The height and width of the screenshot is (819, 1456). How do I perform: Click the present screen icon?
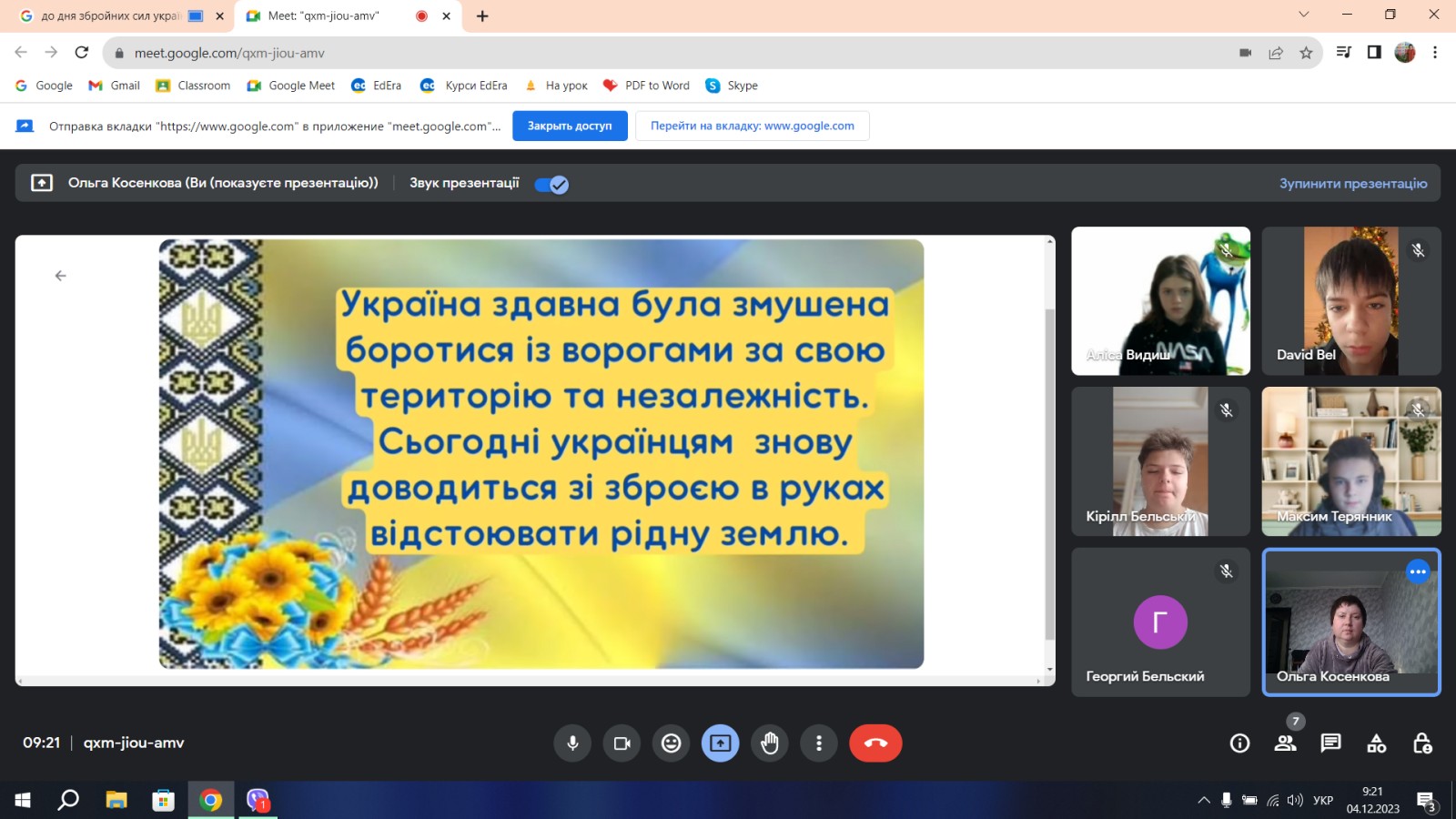pyautogui.click(x=720, y=743)
